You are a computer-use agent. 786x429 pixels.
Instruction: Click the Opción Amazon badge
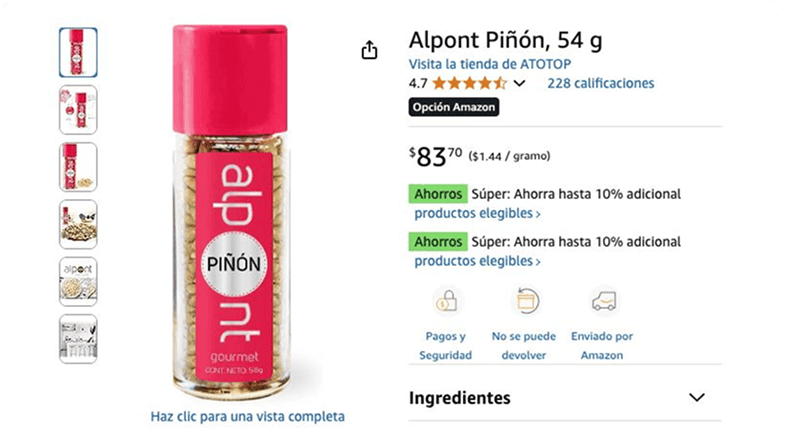(x=454, y=107)
